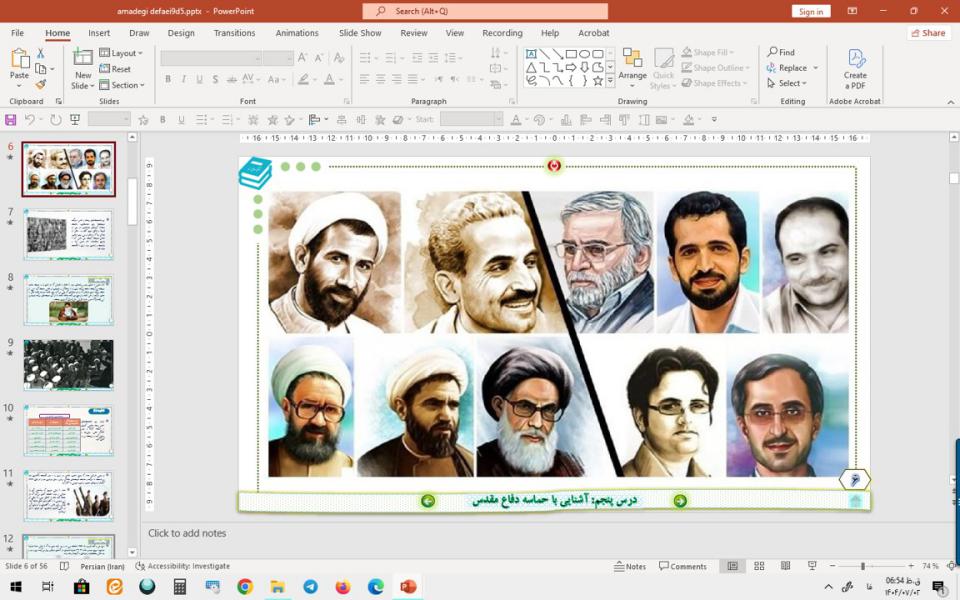Click Reset in Slides group
Screen dimensions: 960x600
tap(115, 69)
